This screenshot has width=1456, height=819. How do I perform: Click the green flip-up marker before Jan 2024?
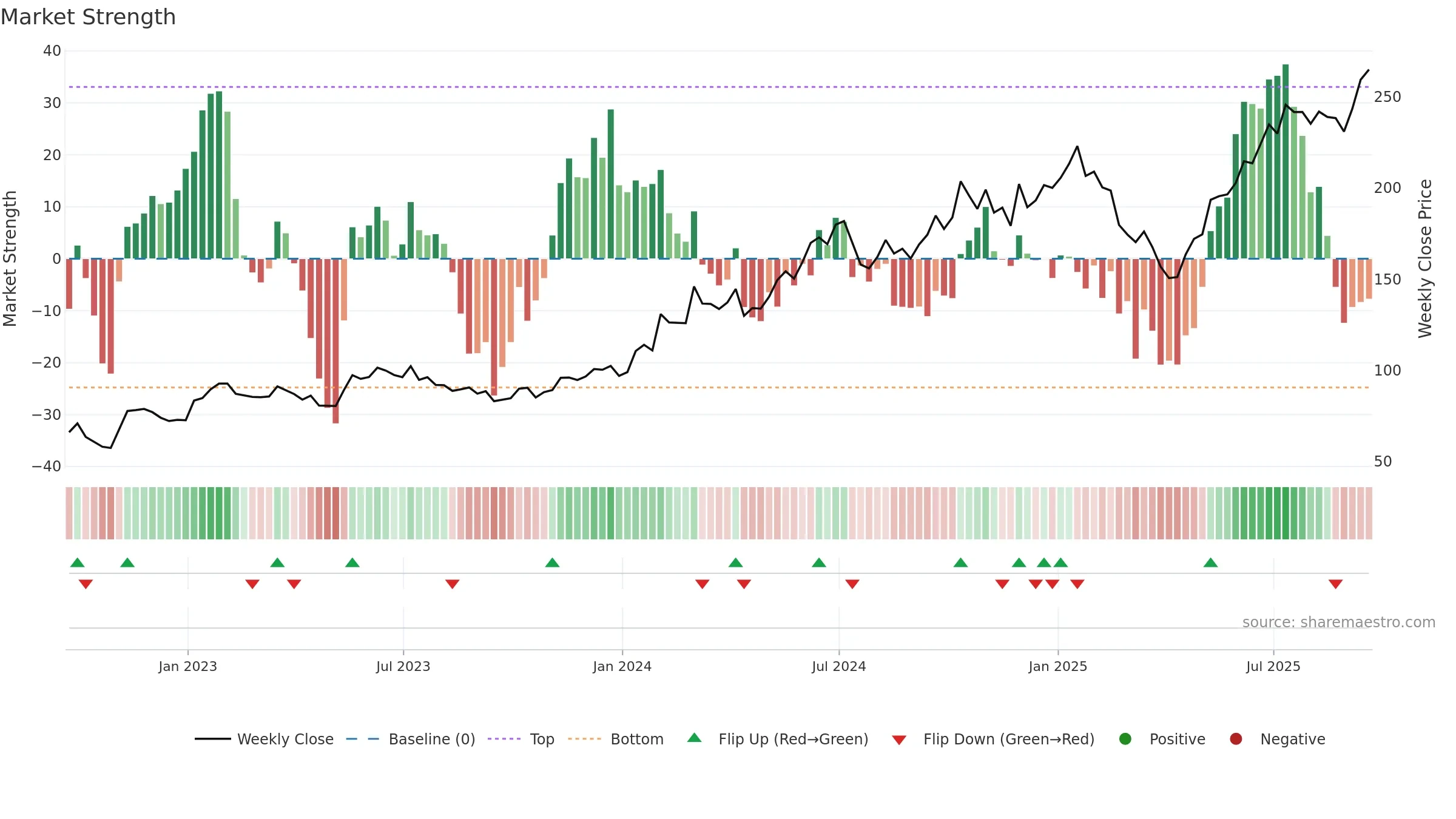pyautogui.click(x=552, y=562)
